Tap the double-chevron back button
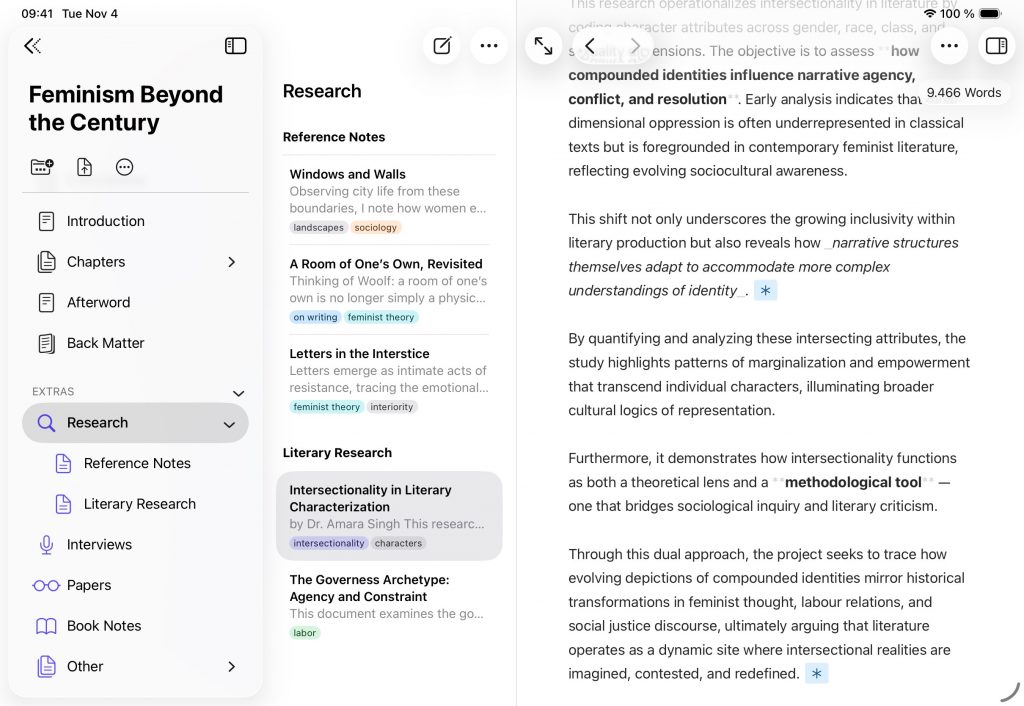Image resolution: width=1024 pixels, height=706 pixels. pyautogui.click(x=33, y=46)
